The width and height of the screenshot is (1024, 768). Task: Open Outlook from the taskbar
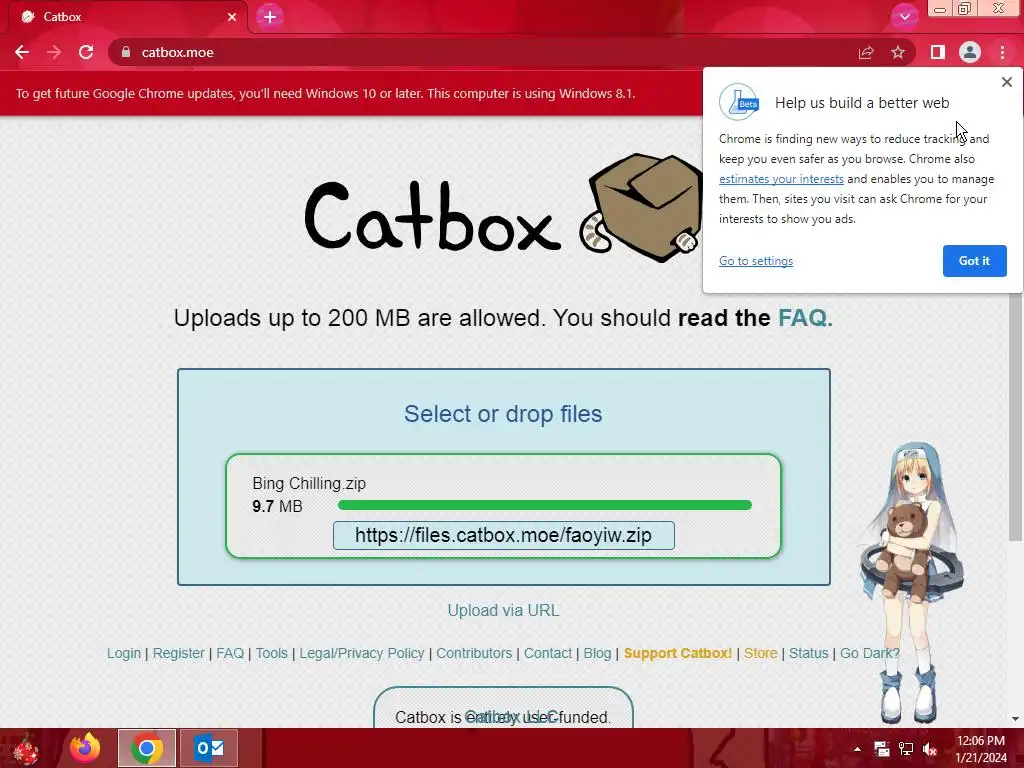(209, 748)
